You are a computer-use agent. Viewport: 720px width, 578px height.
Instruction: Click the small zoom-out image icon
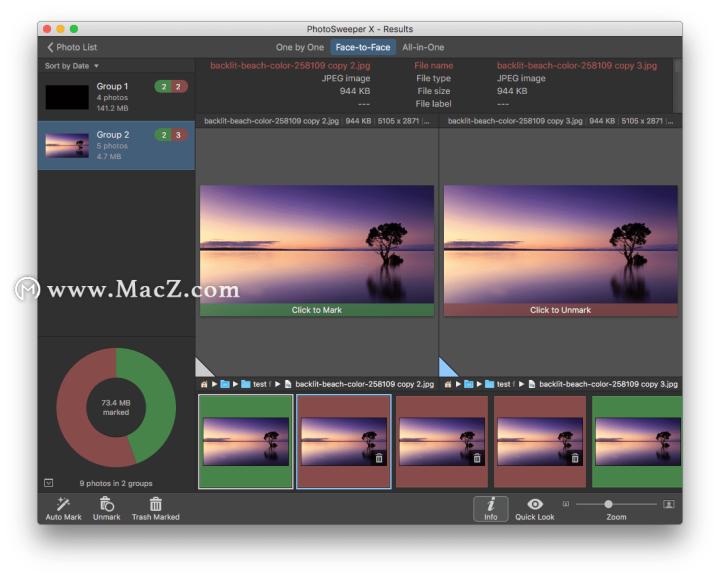[566, 504]
